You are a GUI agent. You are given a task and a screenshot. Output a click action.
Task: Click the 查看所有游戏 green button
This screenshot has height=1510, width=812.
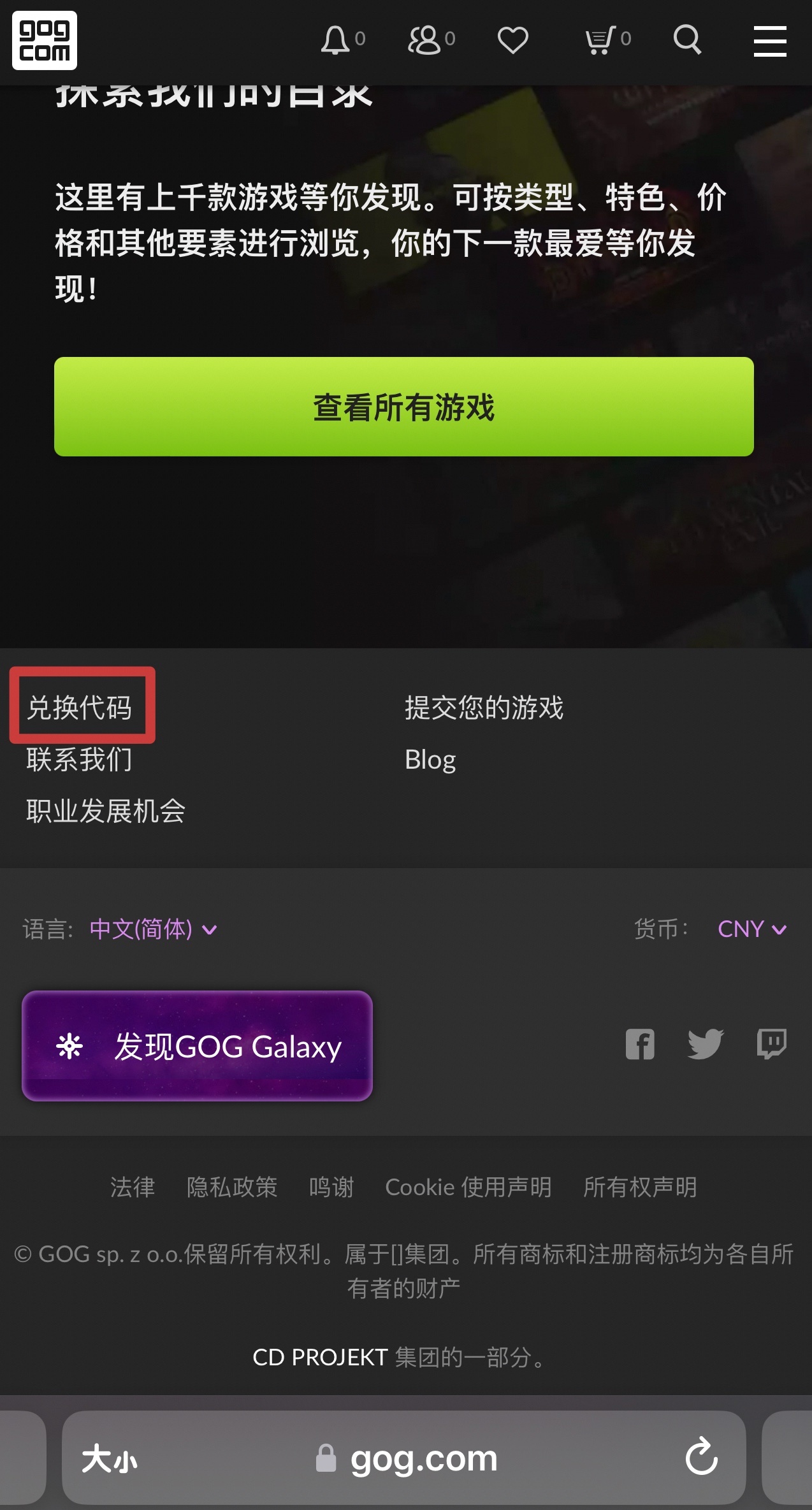click(404, 407)
